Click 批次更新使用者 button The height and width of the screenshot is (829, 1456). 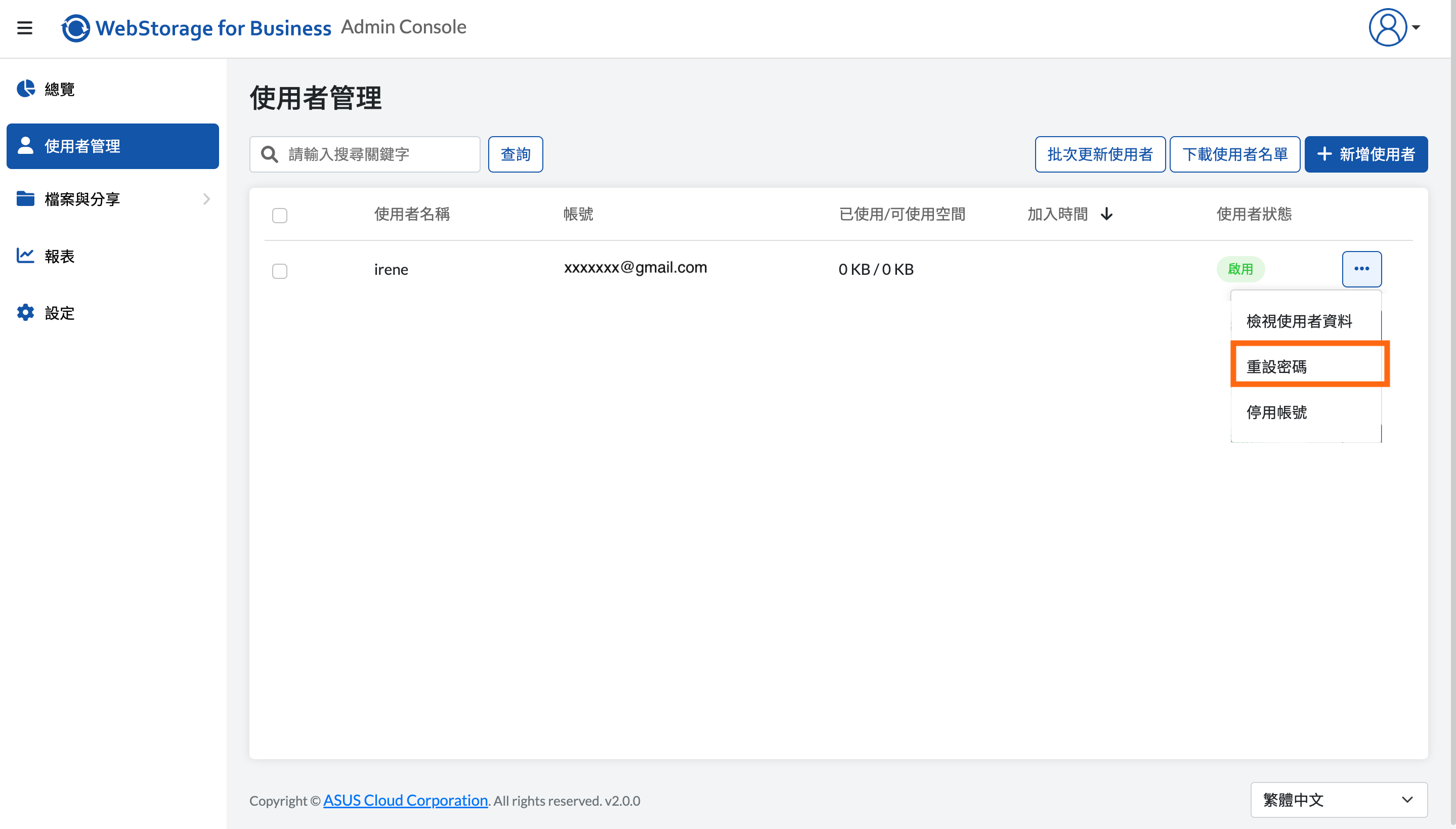tap(1100, 154)
